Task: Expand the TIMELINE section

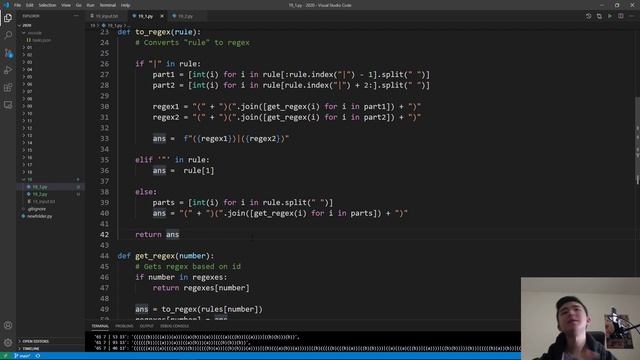Action: point(31,349)
